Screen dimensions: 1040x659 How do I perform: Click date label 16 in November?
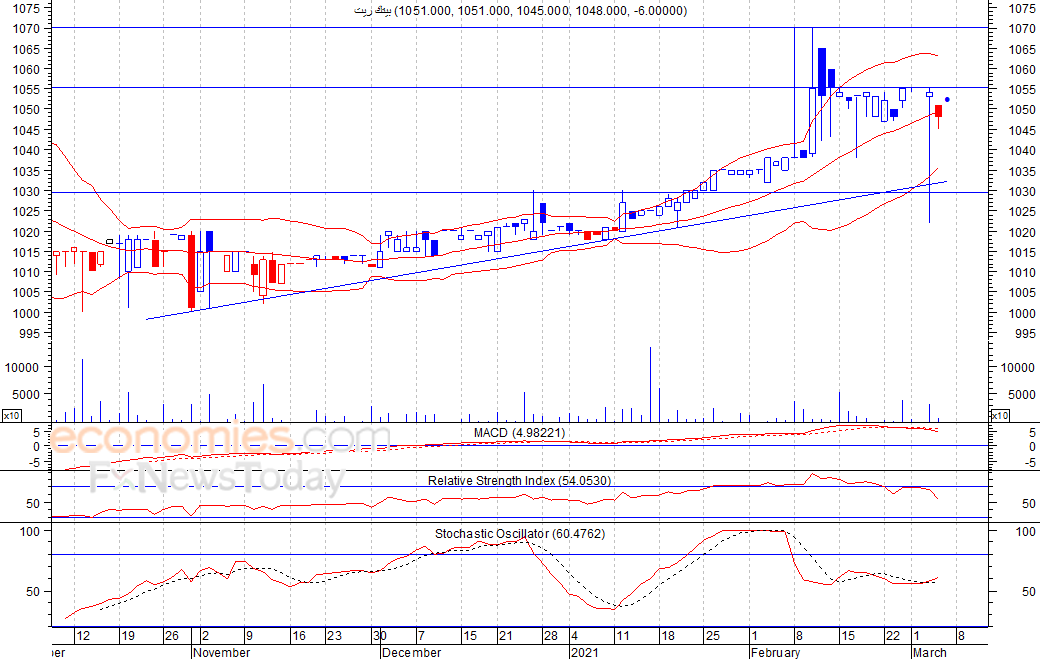(299, 636)
